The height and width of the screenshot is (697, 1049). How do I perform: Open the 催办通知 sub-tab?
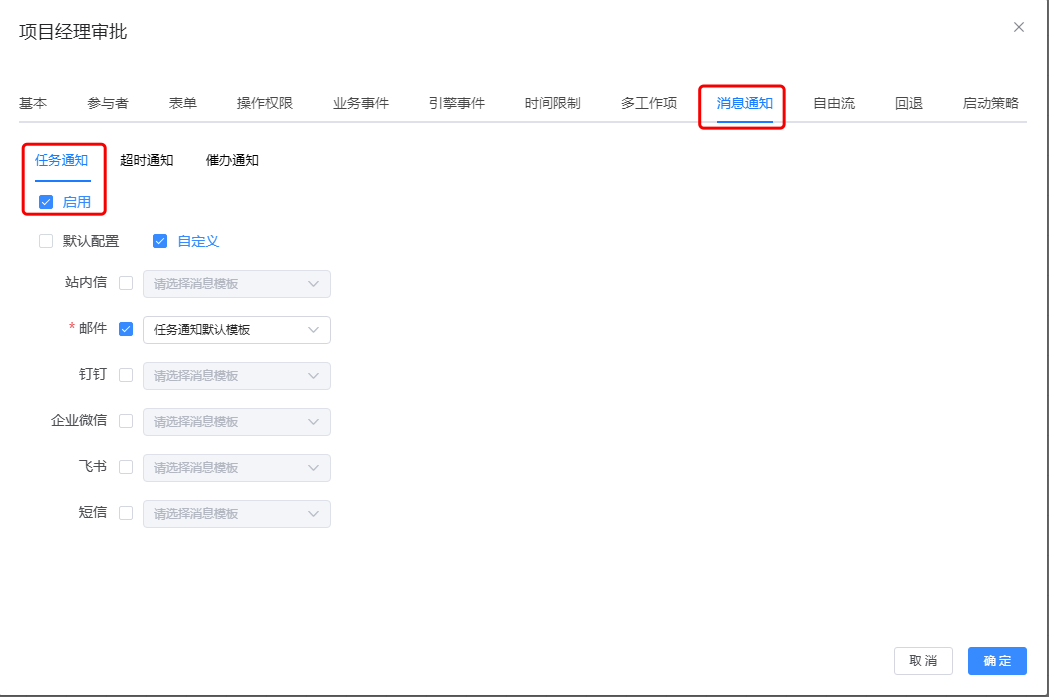pos(232,160)
